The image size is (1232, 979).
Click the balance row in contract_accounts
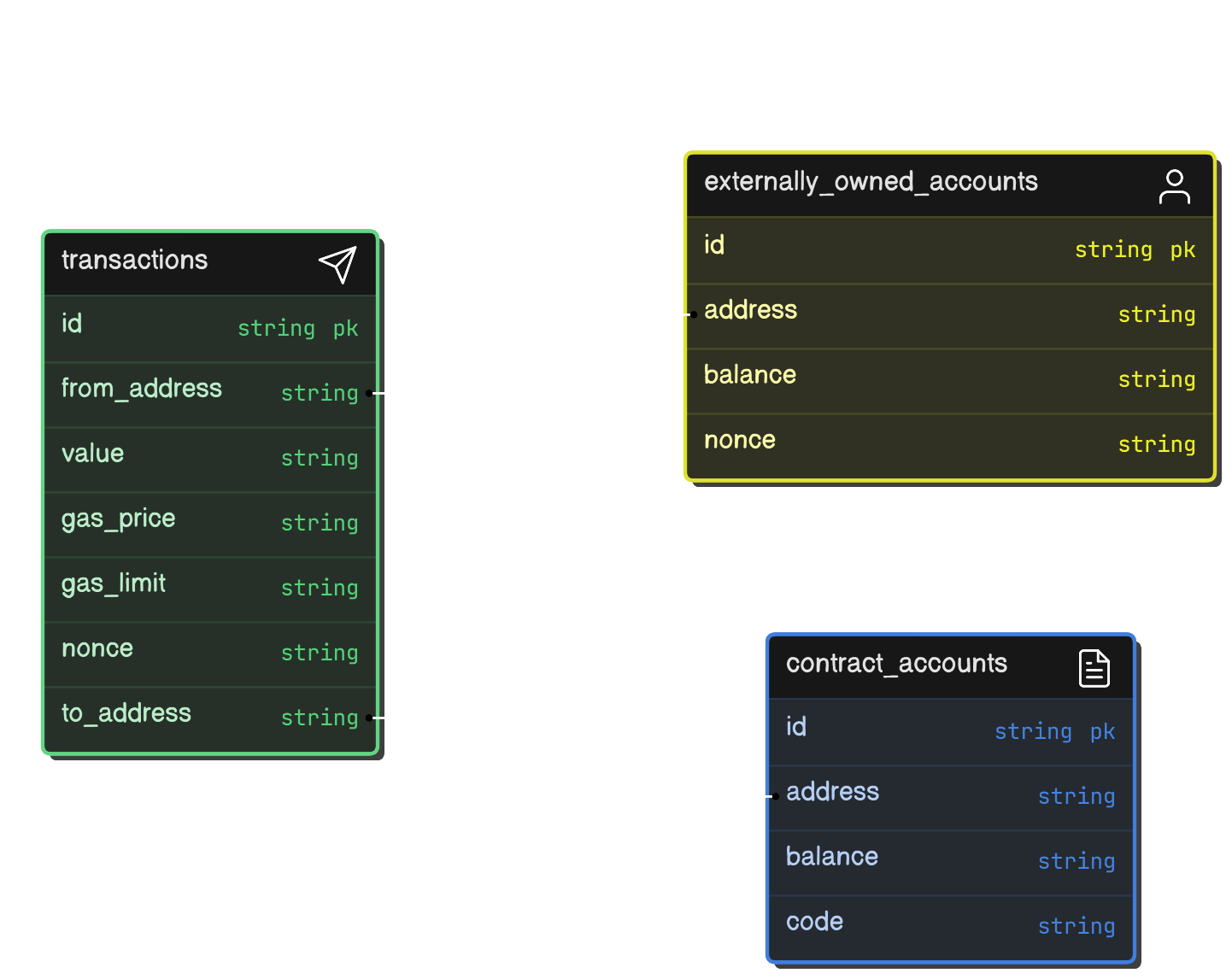pyautogui.click(x=950, y=858)
